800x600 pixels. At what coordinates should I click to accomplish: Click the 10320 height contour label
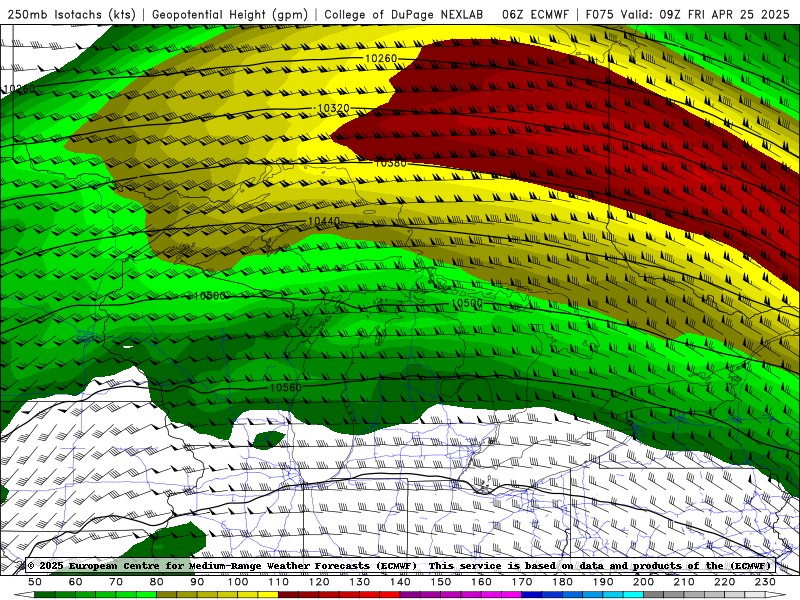pos(334,108)
